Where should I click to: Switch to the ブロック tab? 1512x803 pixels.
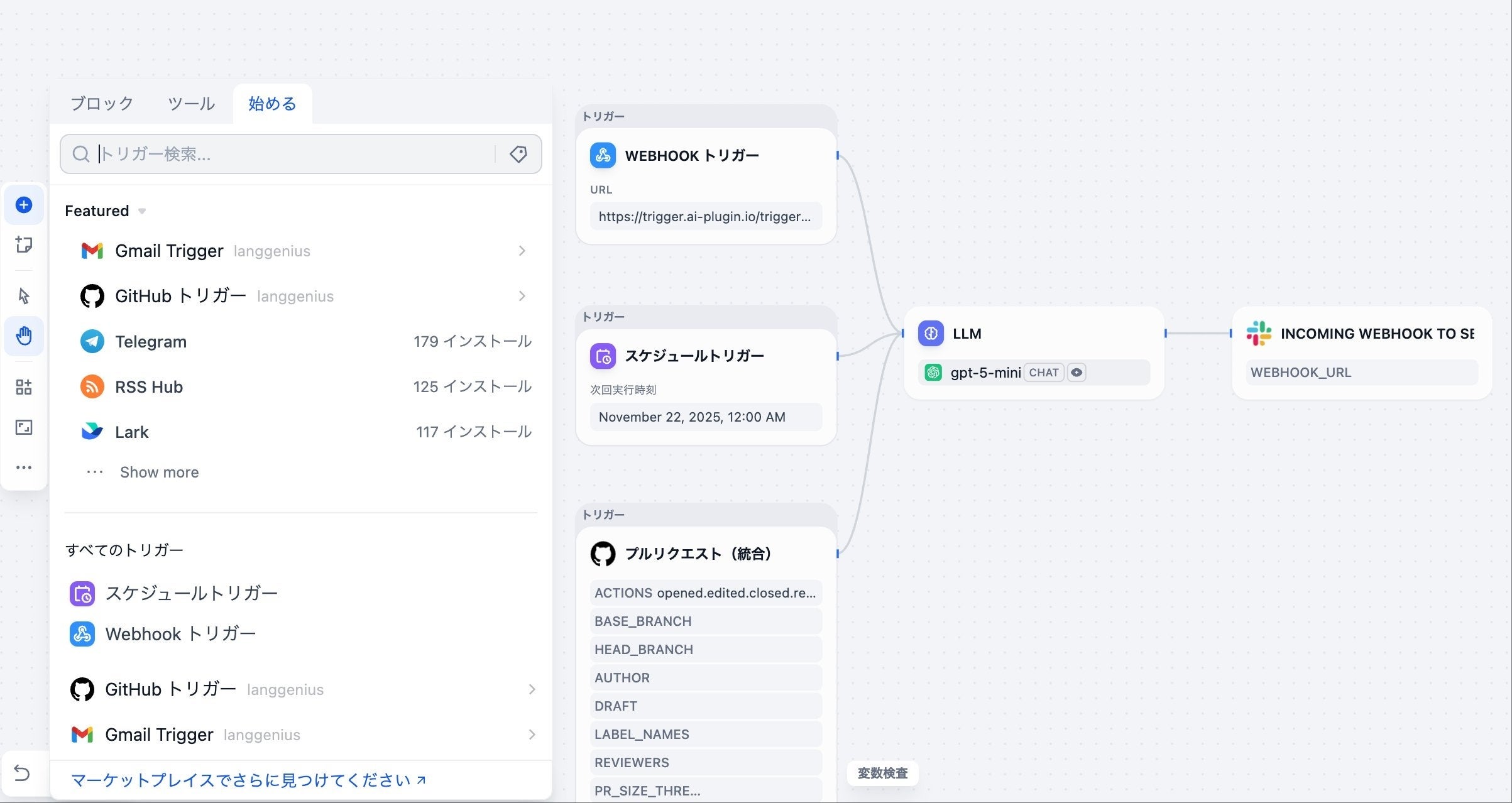tap(102, 104)
